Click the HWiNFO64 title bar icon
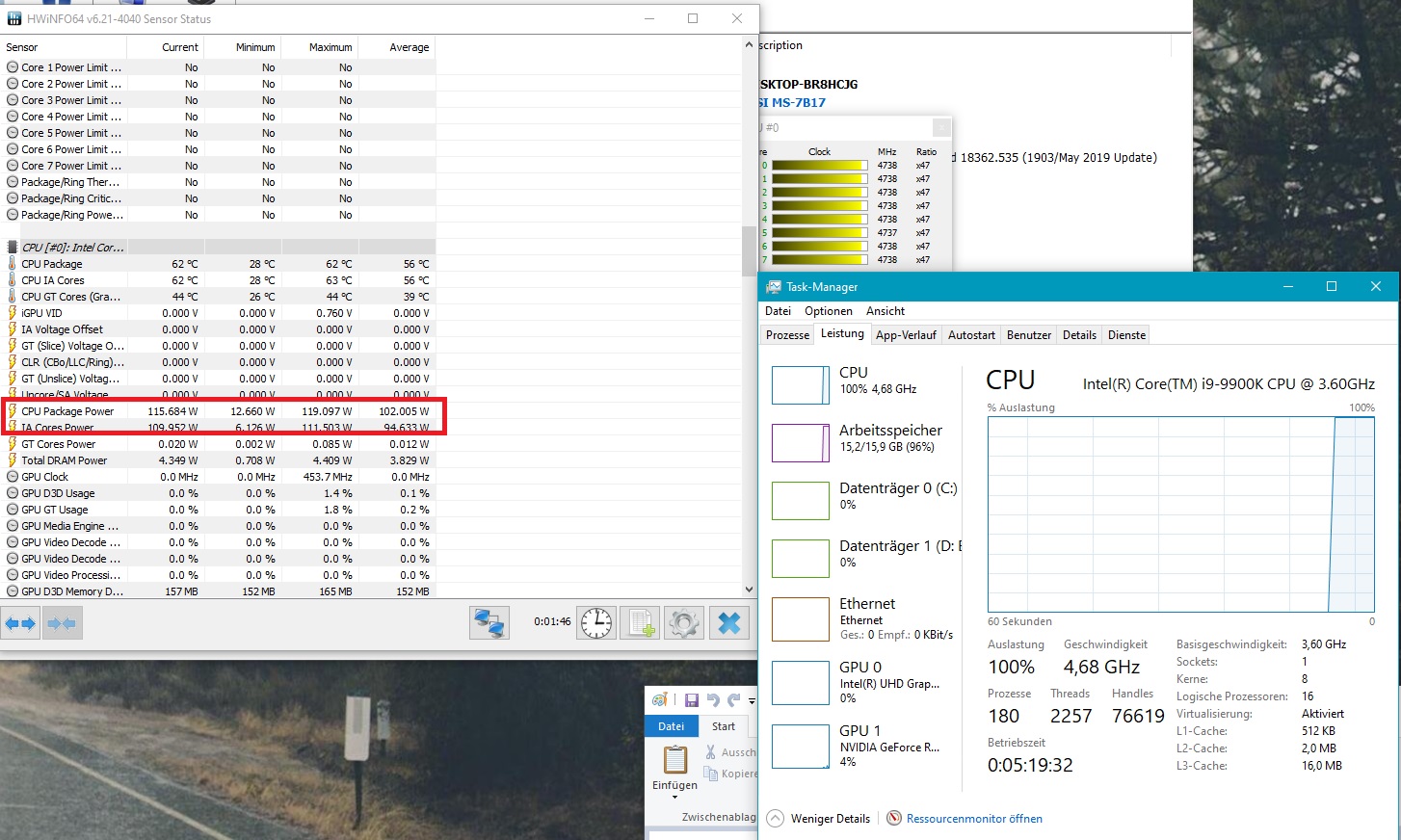Screen dimensions: 1401x840 tap(14, 19)
